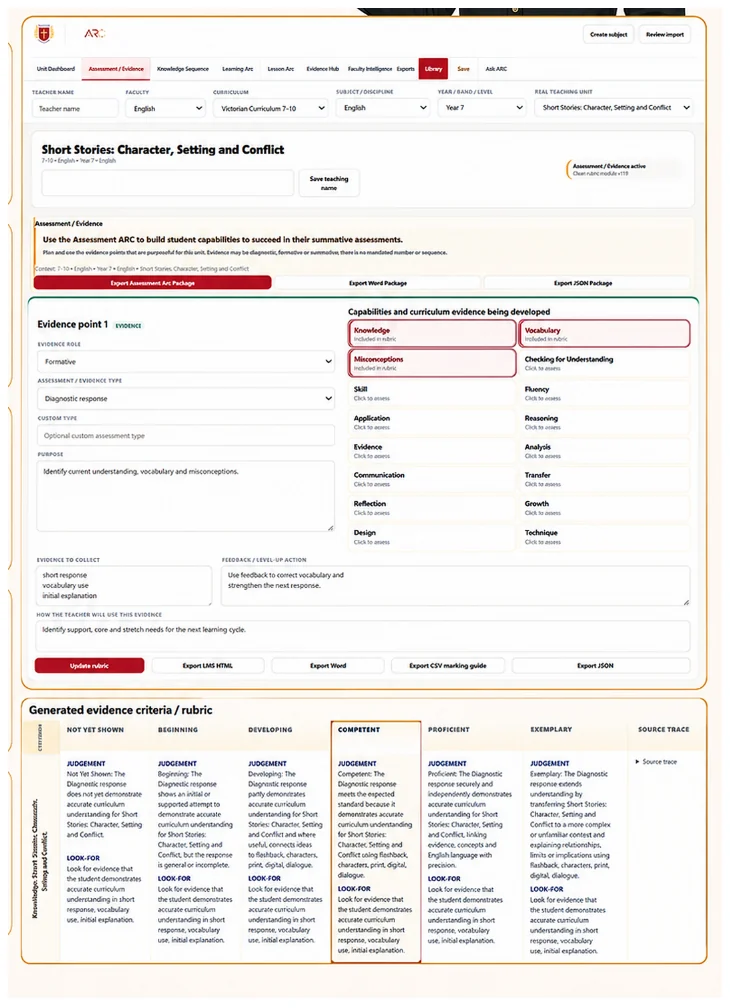Image resolution: width=730 pixels, height=1008 pixels.
Task: Click the ARC logo
Action: (x=94, y=33)
